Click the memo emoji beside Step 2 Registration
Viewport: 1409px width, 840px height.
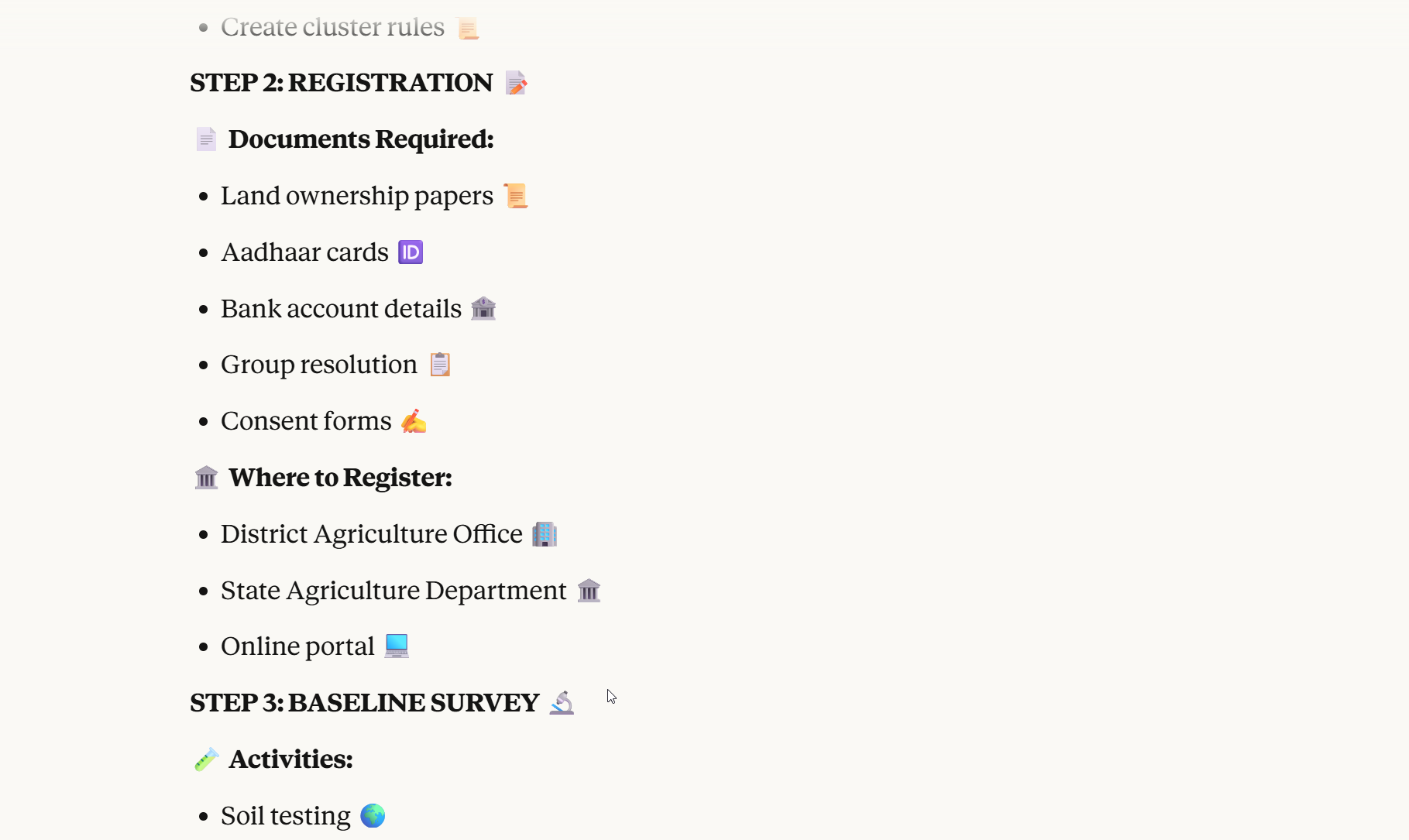coord(516,83)
